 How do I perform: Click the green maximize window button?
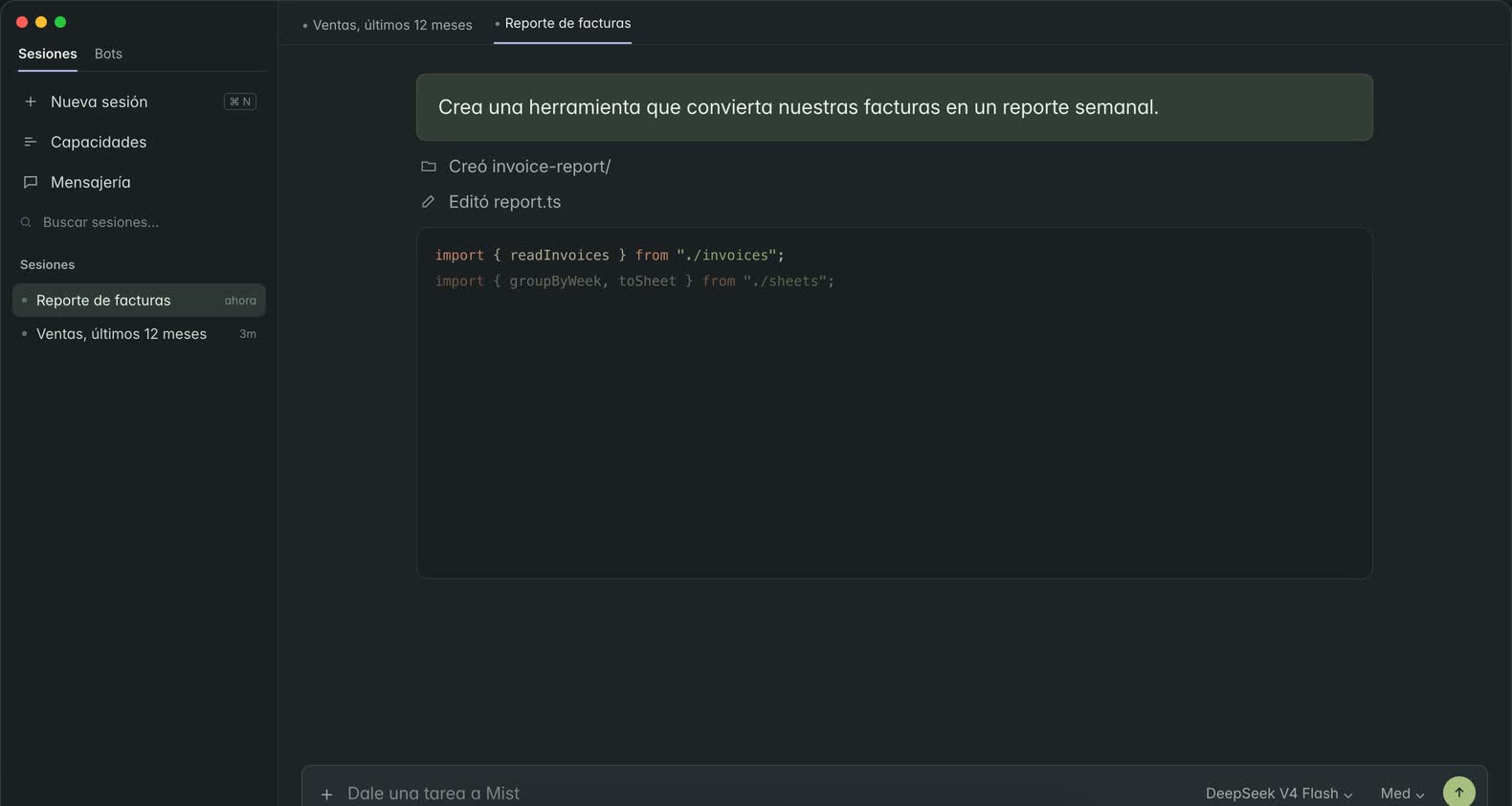60,22
